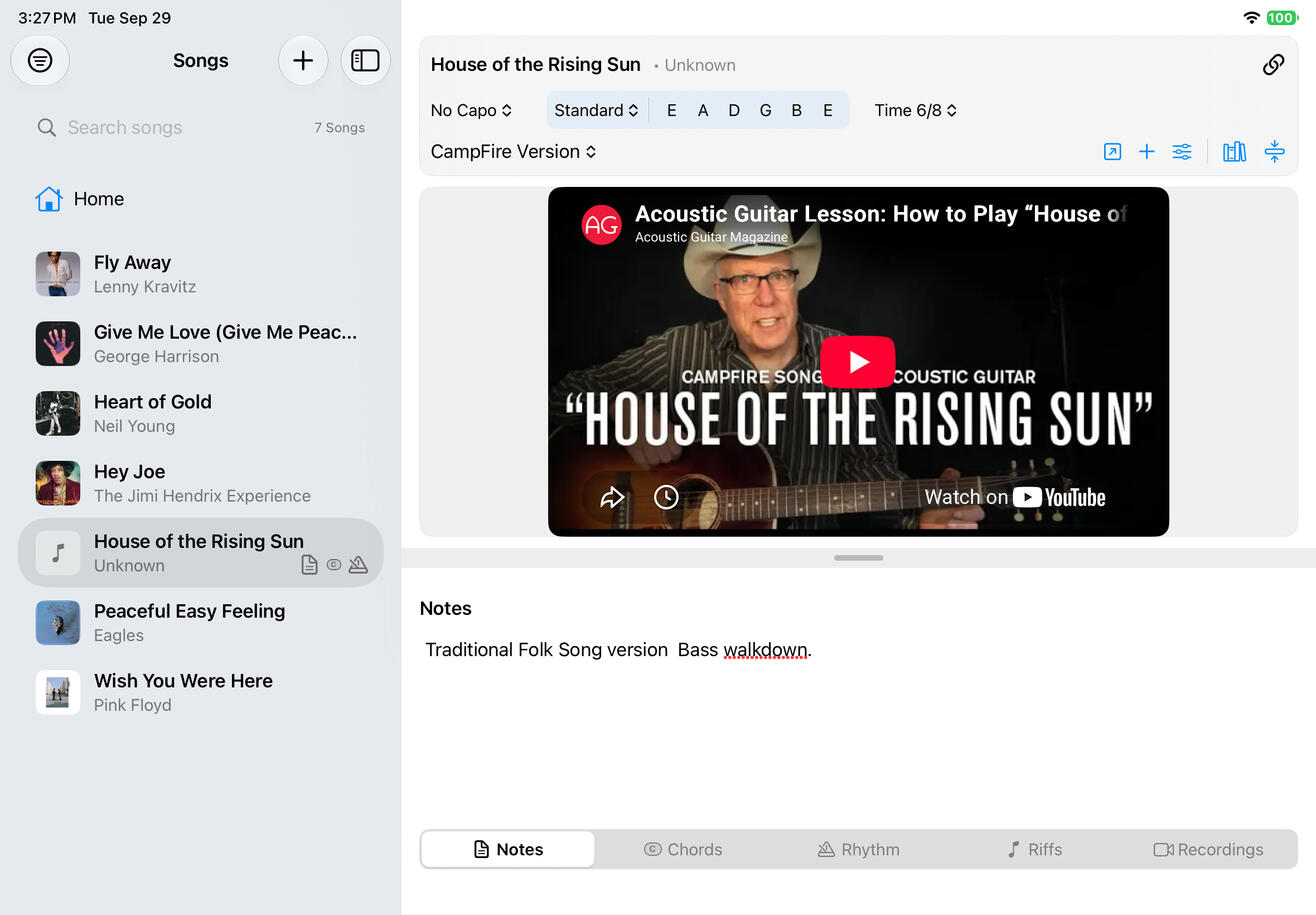Open the sliders settings icon in toolbar

coord(1182,152)
